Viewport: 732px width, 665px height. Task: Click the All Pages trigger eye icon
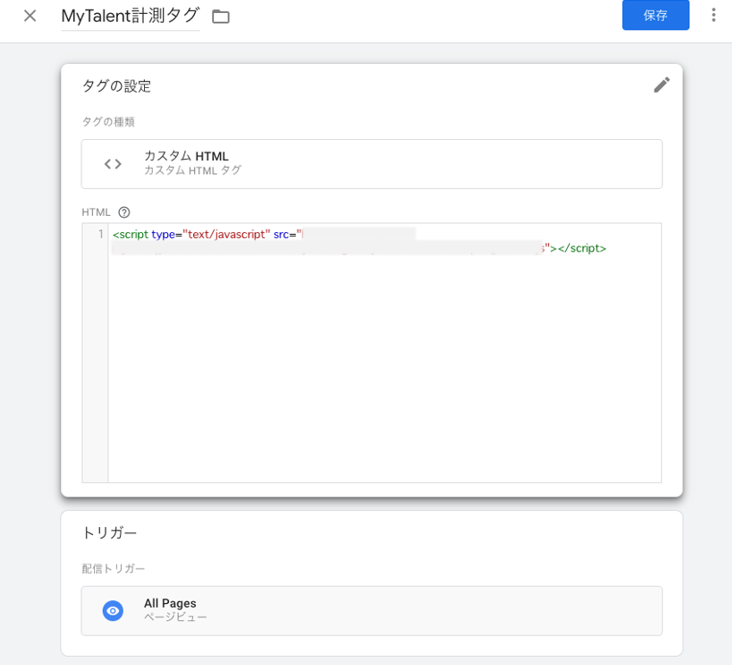pyautogui.click(x=113, y=611)
